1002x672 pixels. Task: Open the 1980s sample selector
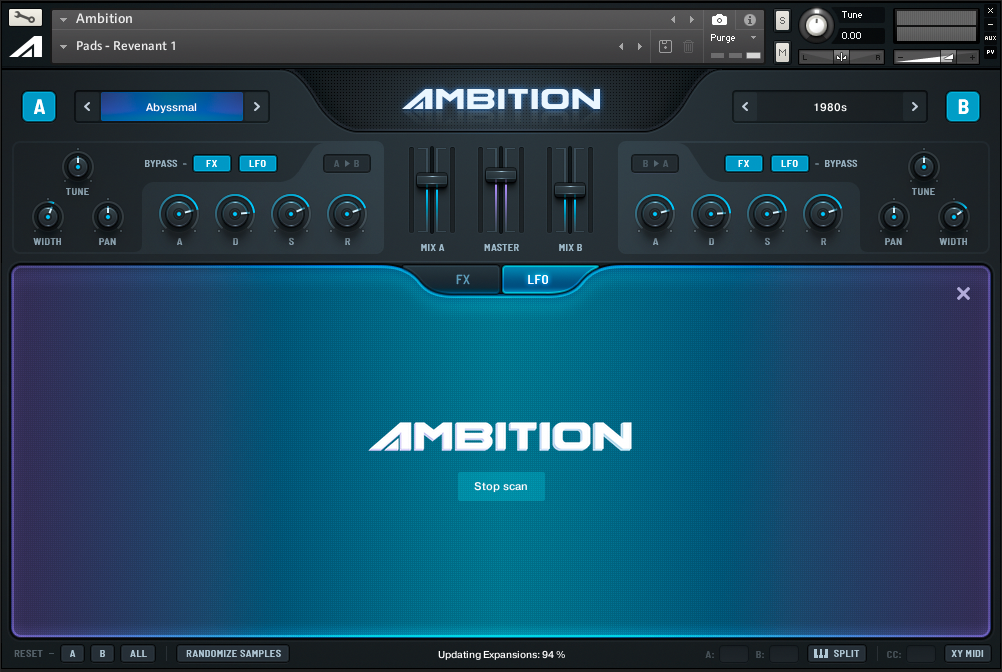point(830,107)
